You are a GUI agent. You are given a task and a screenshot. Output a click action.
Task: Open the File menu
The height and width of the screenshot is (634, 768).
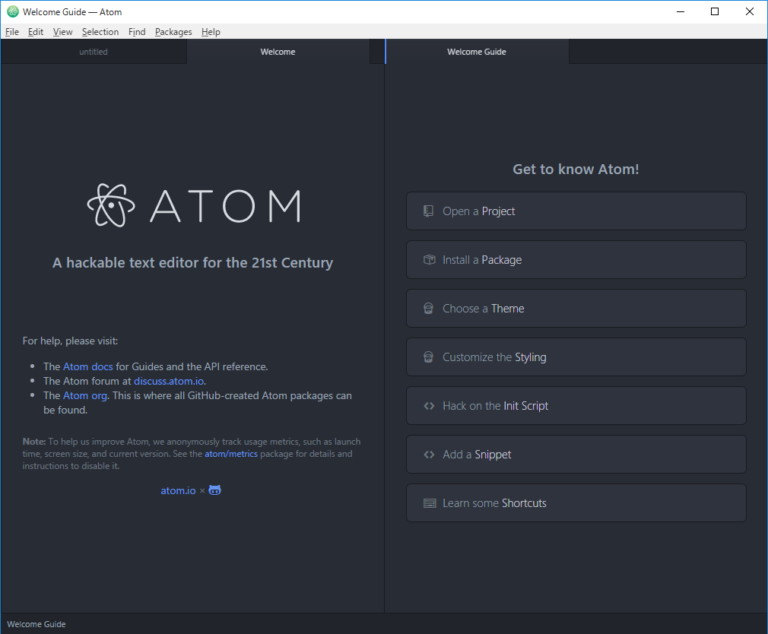coord(12,32)
